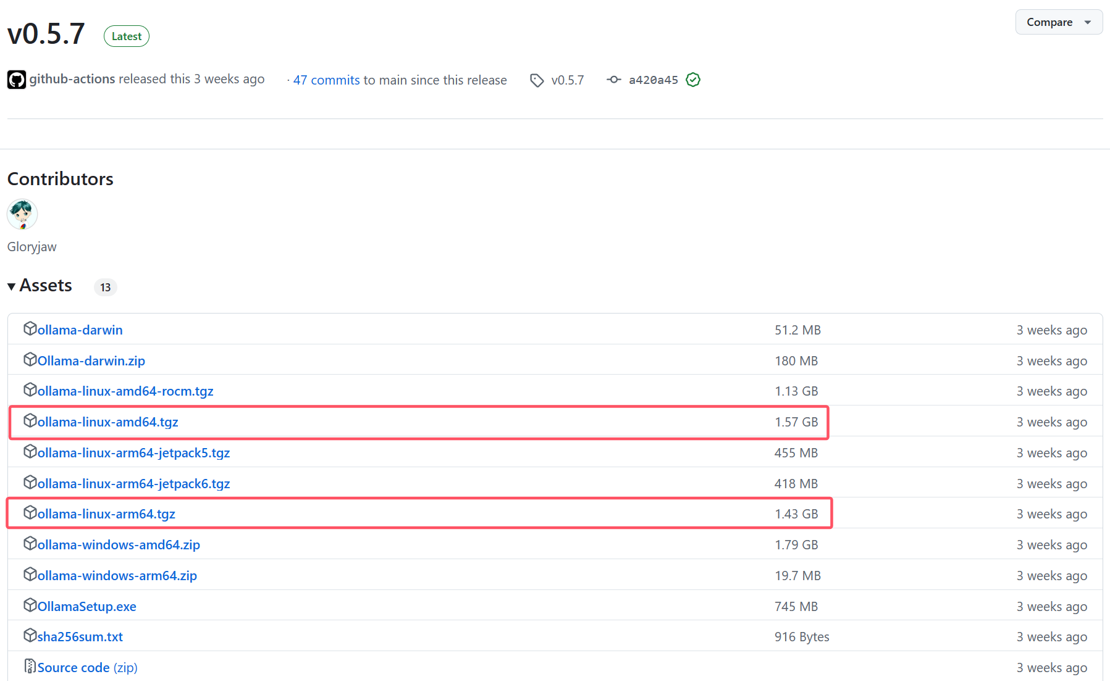Screen dimensions: 1110x681
Task: Open sha256sum.txt
Action: point(80,636)
